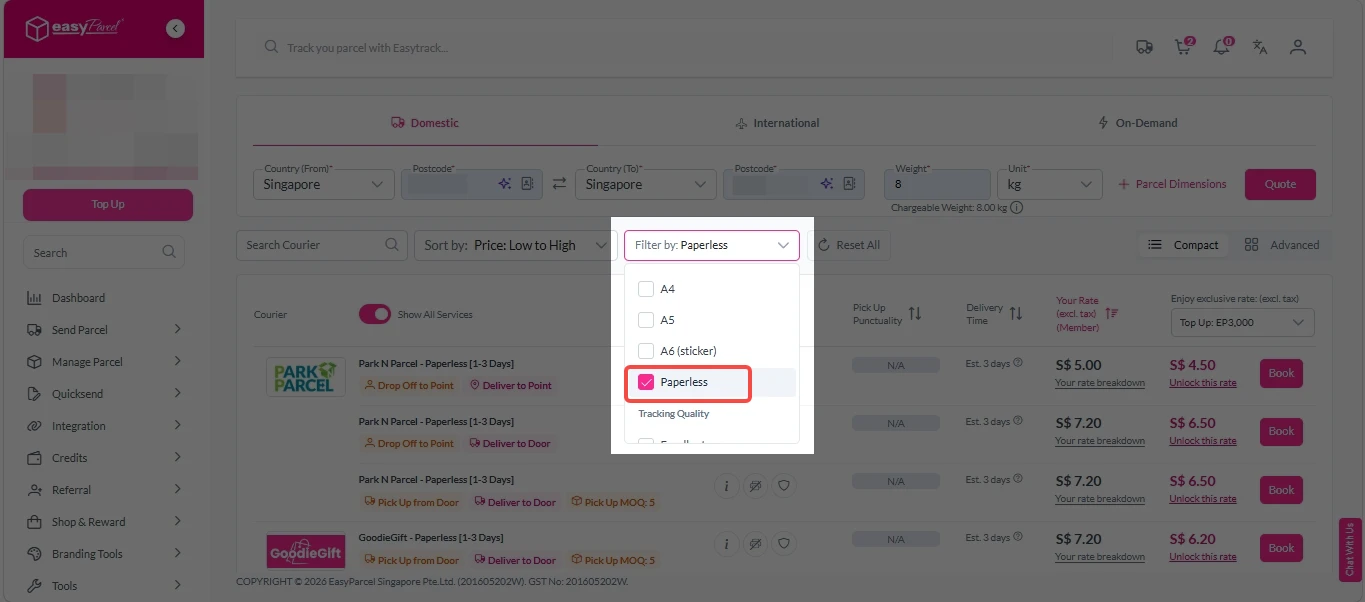The height and width of the screenshot is (602, 1365).
Task: Expand the Unit kg dropdown
Action: (1049, 185)
